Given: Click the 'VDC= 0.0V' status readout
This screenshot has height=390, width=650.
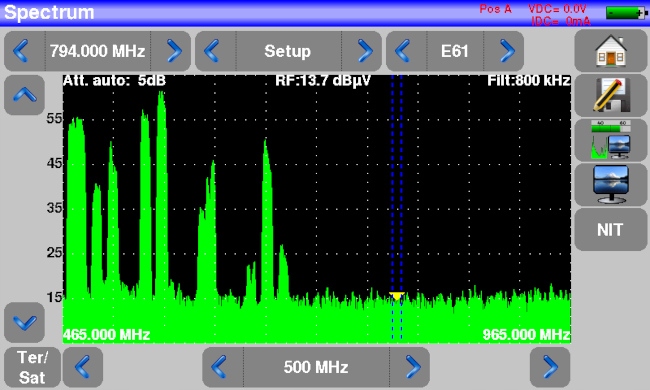Looking at the screenshot, I should point(558,9).
